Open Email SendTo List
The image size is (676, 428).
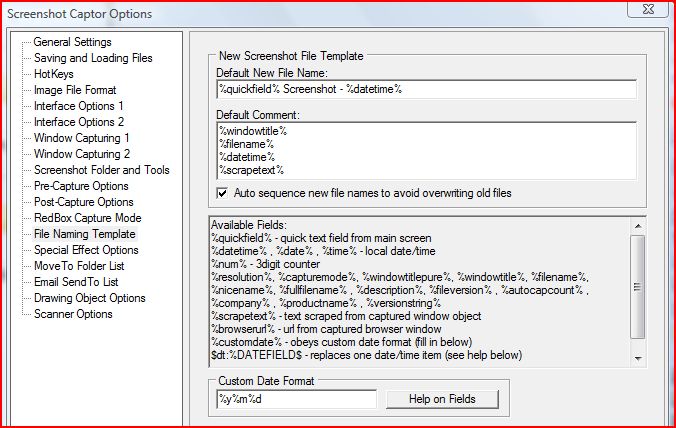coord(76,281)
